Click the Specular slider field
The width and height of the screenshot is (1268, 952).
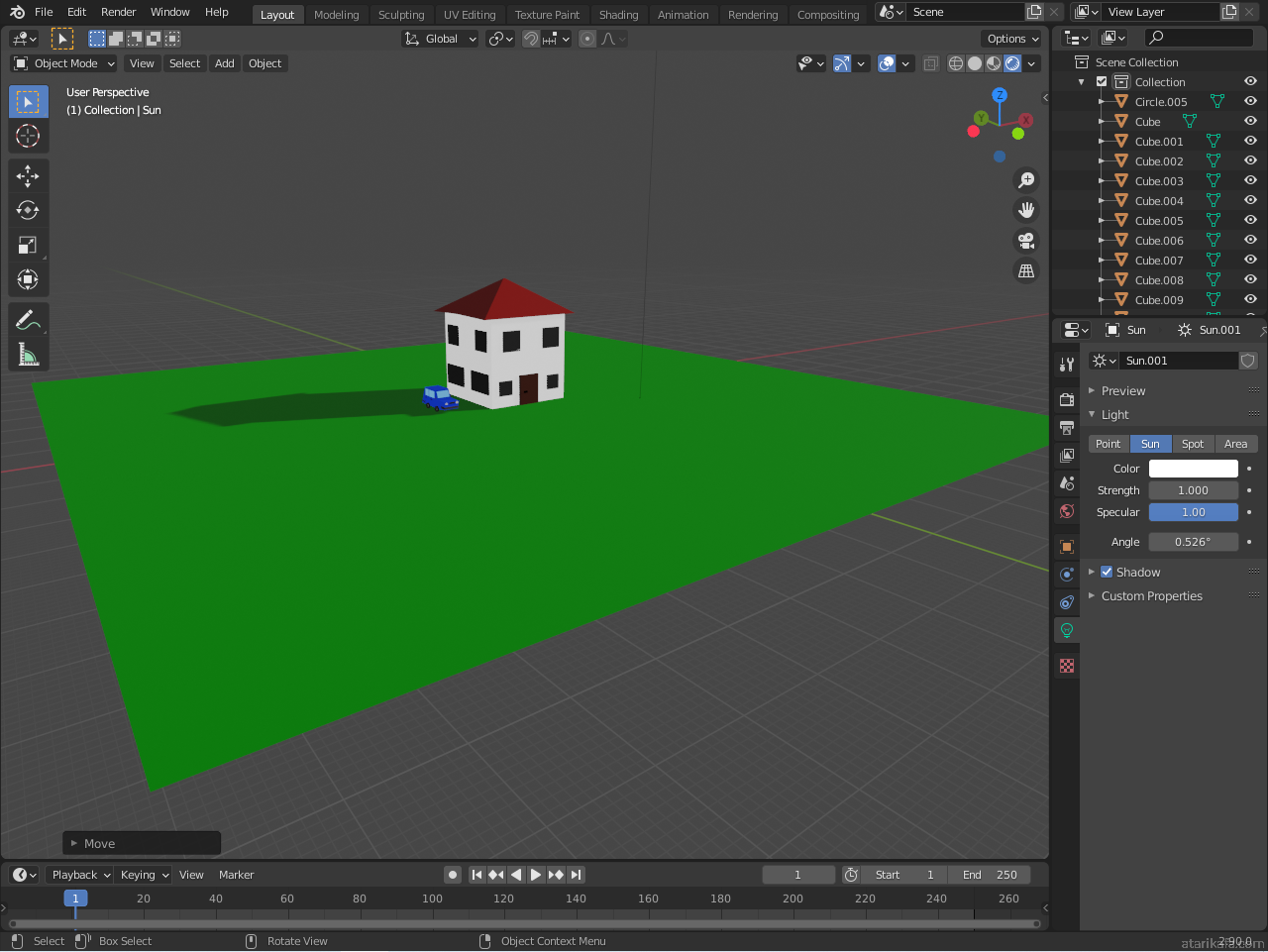[x=1193, y=512]
